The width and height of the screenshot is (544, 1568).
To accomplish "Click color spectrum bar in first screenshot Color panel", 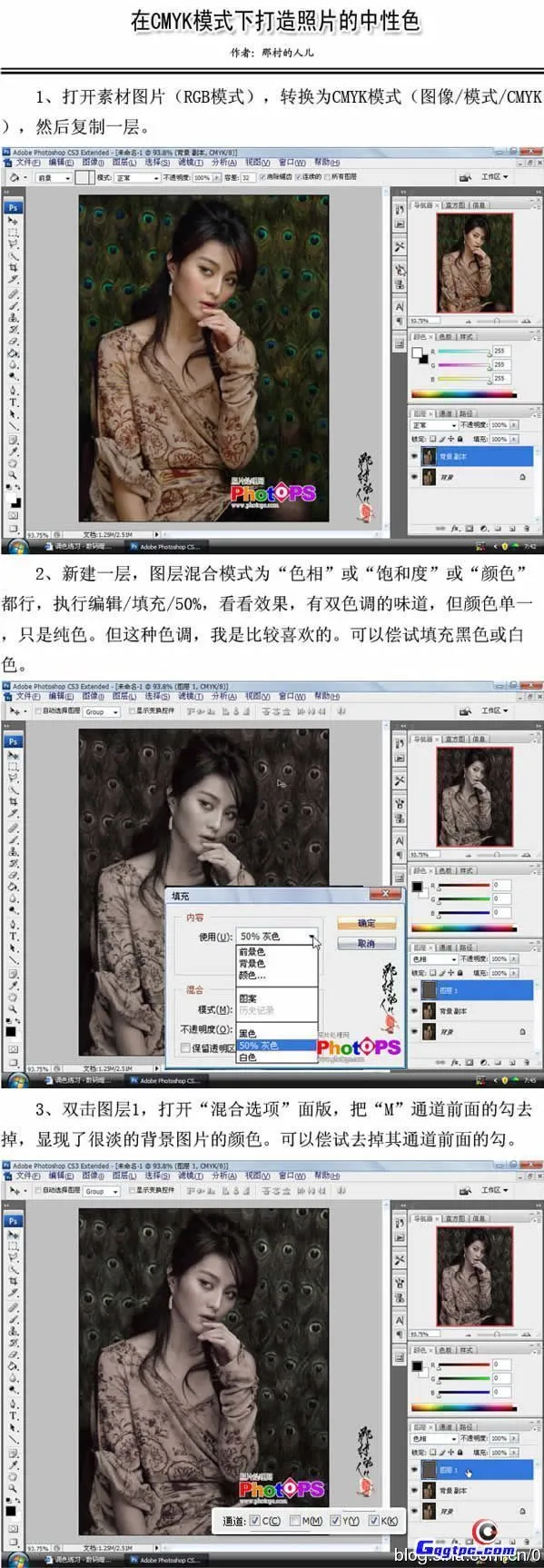I will pos(465,394).
